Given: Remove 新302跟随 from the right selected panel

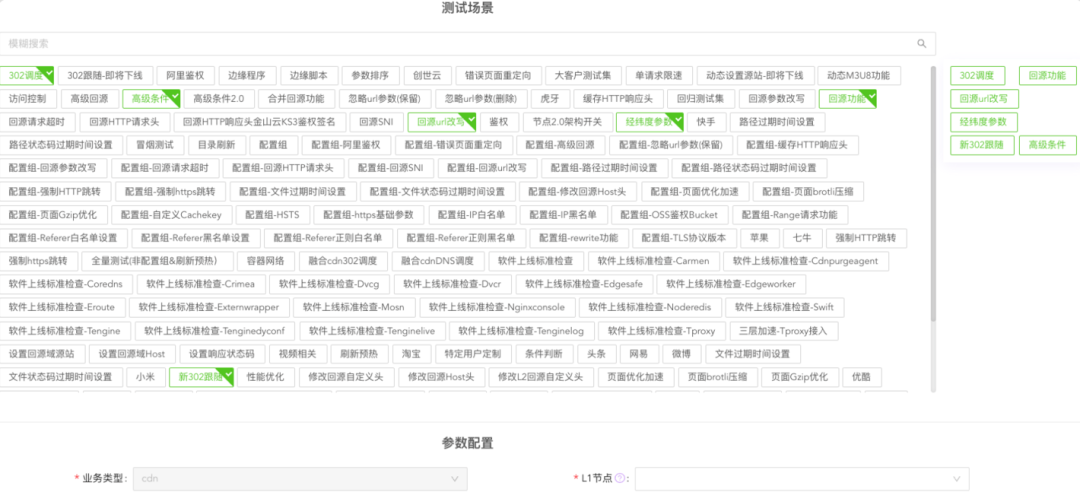Looking at the screenshot, I should pyautogui.click(x=982, y=145).
